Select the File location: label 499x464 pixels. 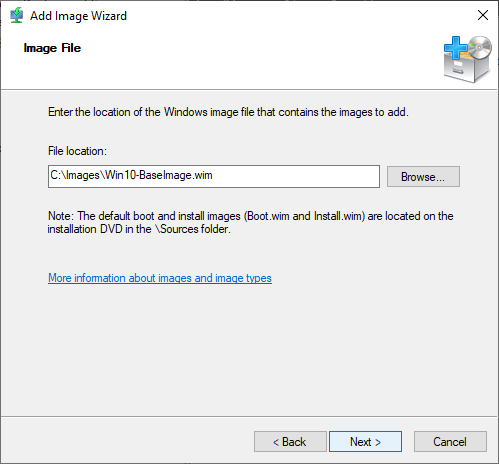tap(77, 151)
